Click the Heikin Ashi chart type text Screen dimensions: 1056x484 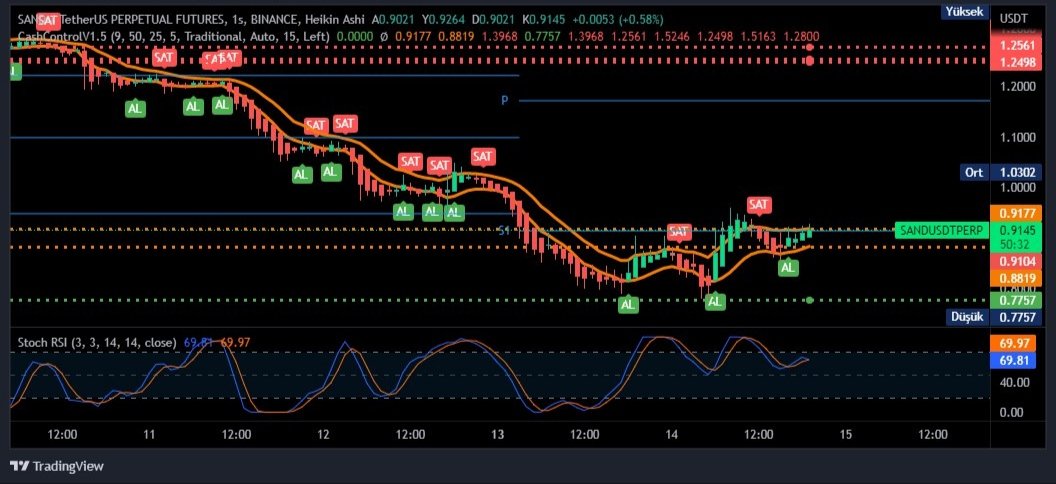(335, 19)
